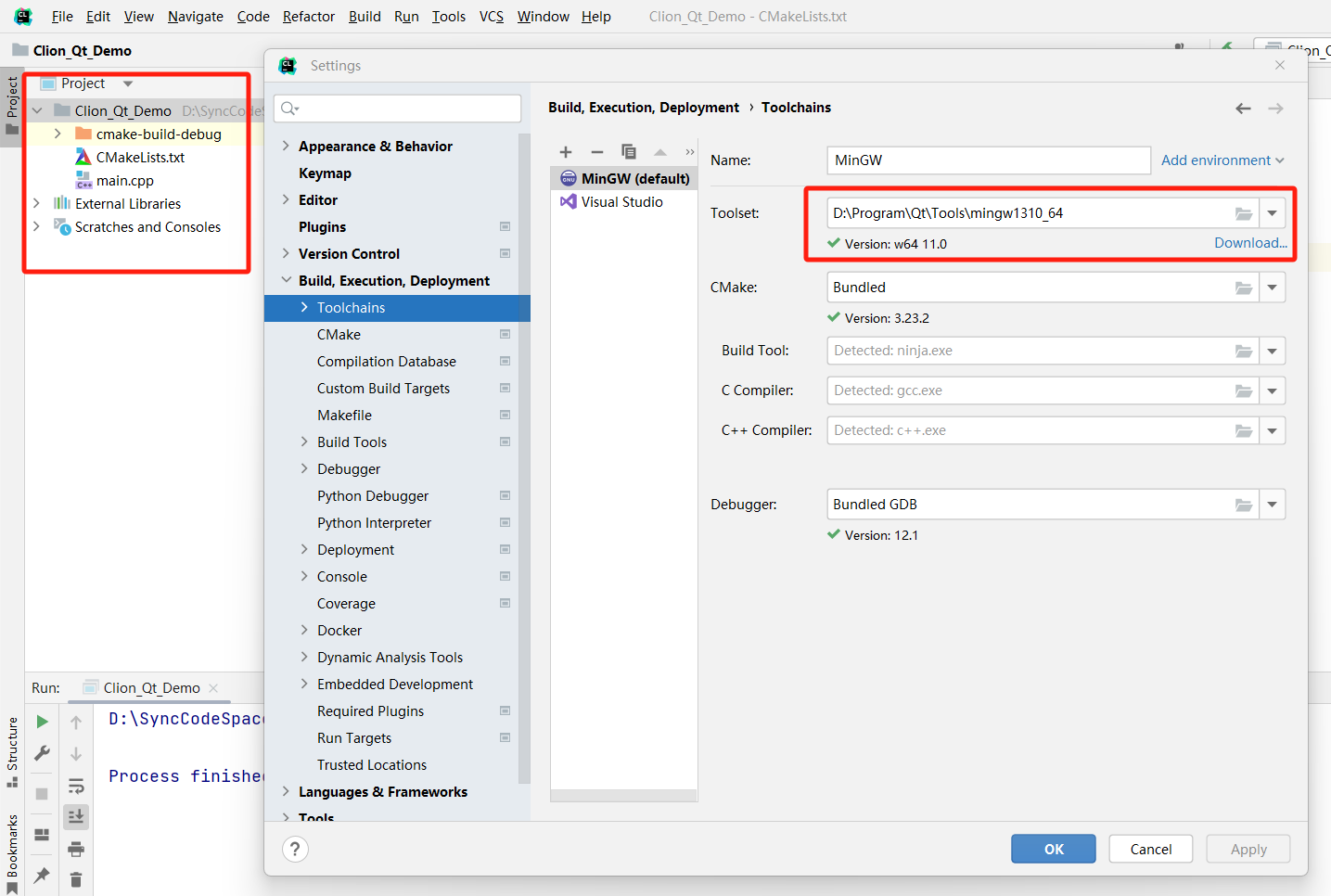Open Build Tool dropdown arrow
The height and width of the screenshot is (896, 1331).
tap(1273, 351)
